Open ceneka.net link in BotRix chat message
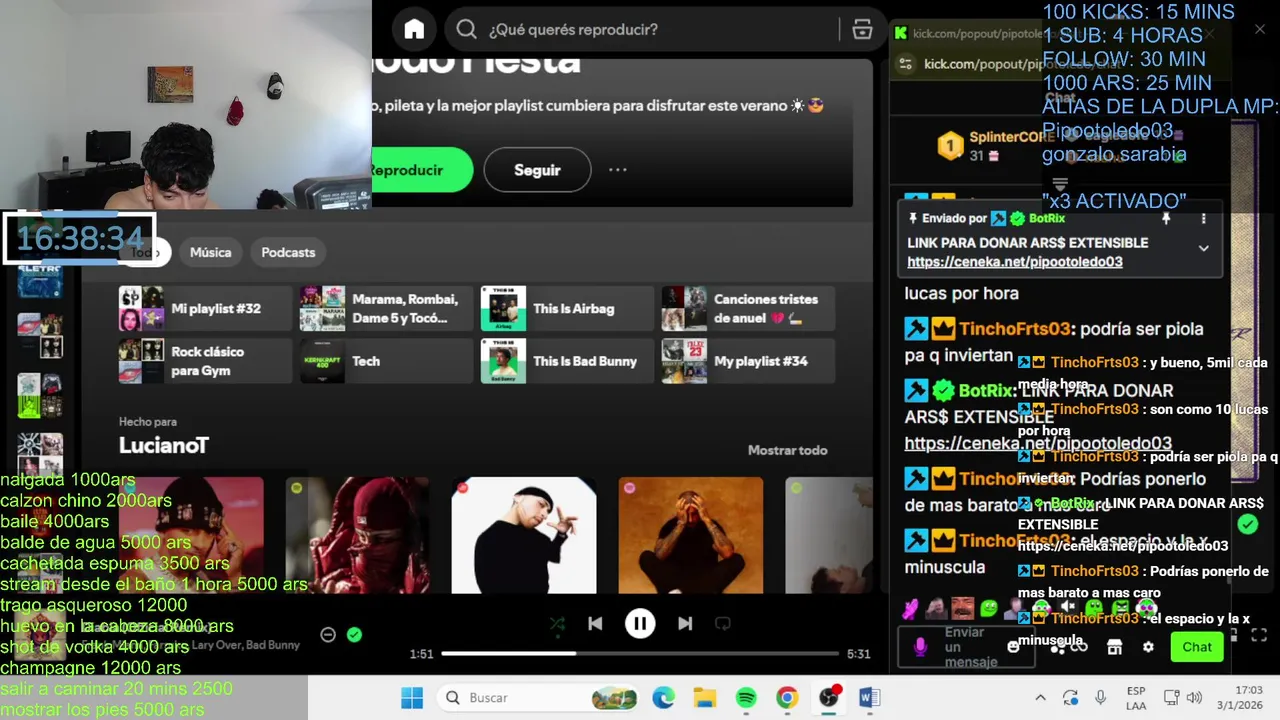Screen dimensions: 1280x720 tap(1038, 443)
